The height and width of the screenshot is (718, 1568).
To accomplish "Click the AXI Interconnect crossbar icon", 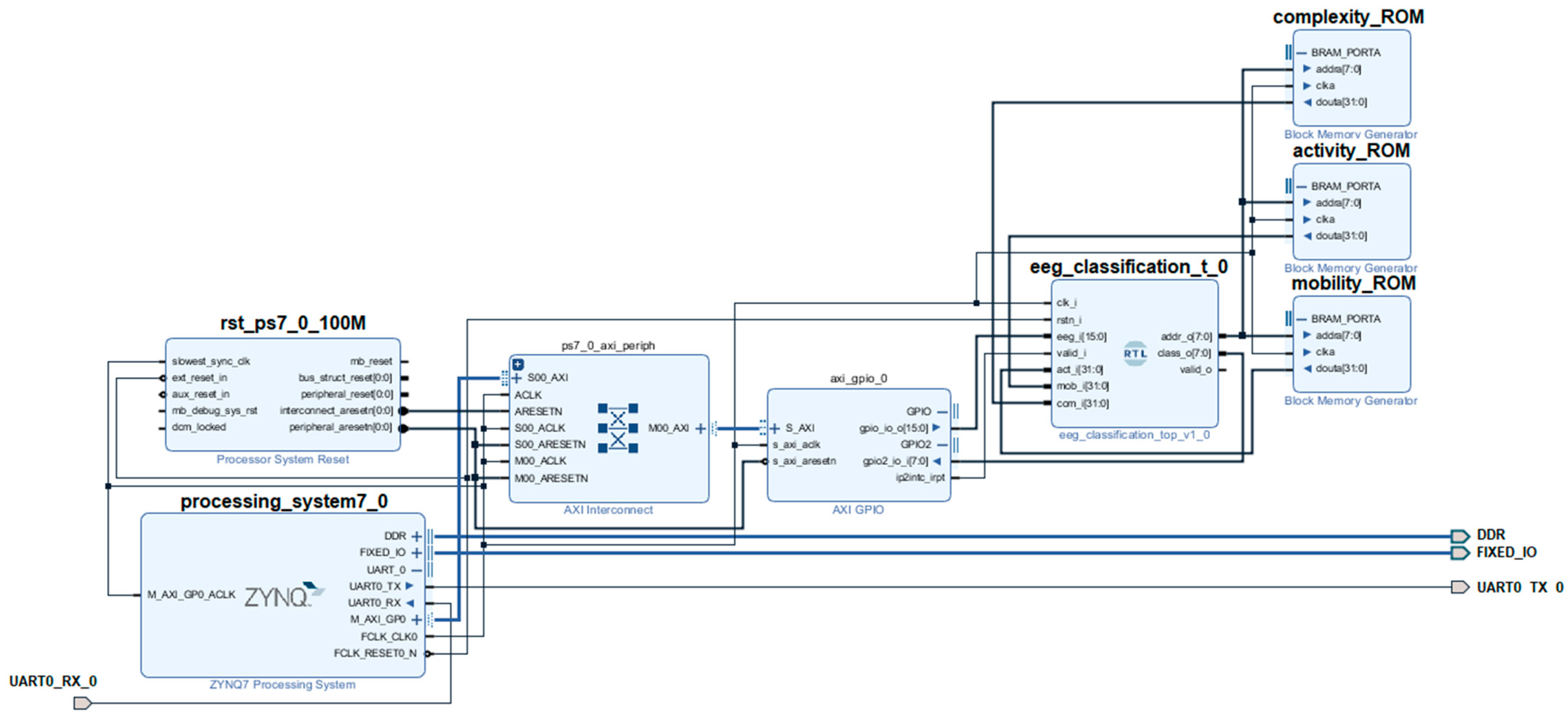I will 617,428.
